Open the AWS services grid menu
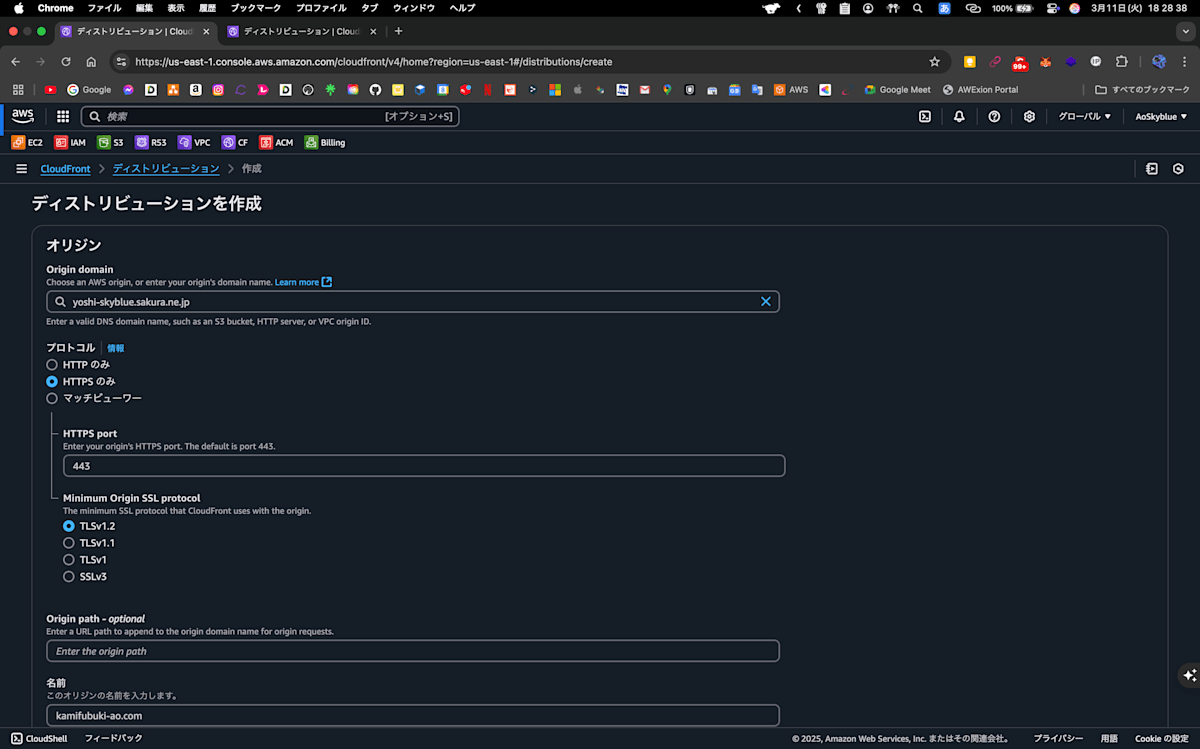 click(x=63, y=116)
